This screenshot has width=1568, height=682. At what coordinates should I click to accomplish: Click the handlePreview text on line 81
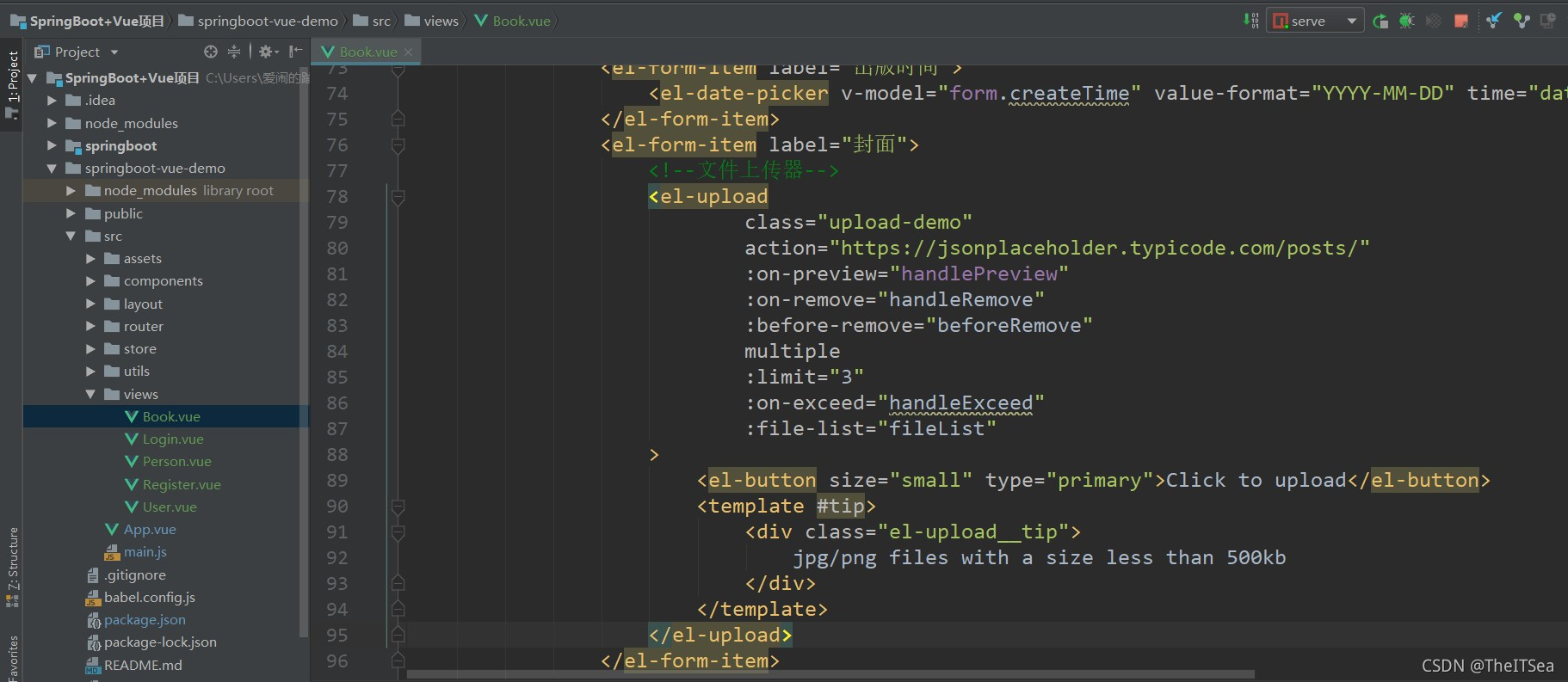coord(979,273)
